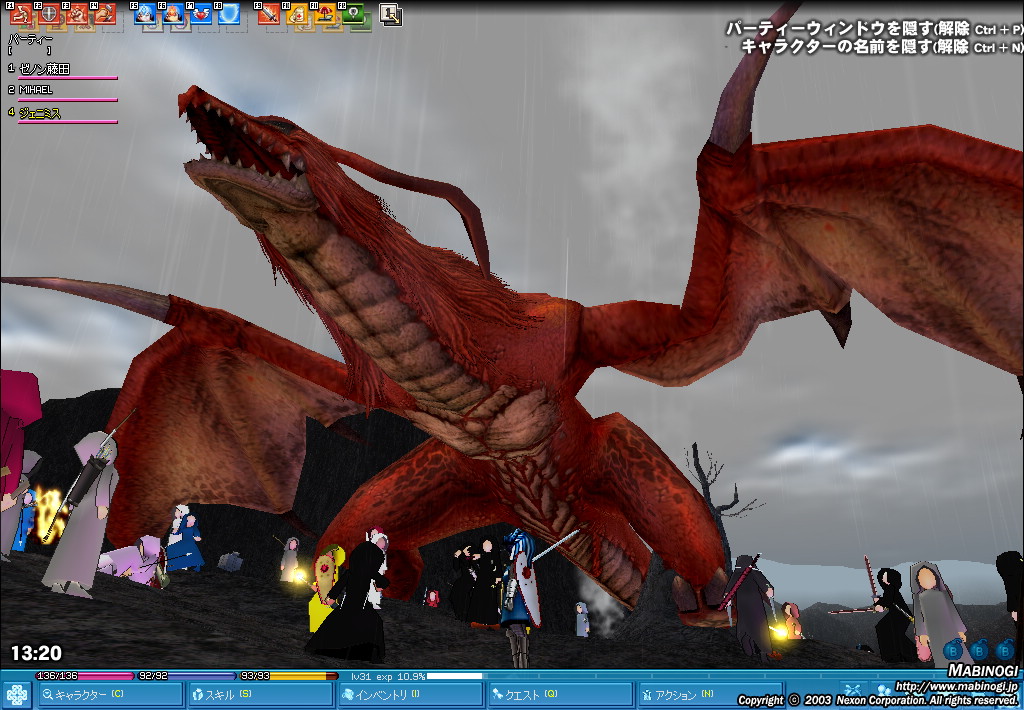
Task: Activate the red parasol rest skill icon
Action: 325,14
